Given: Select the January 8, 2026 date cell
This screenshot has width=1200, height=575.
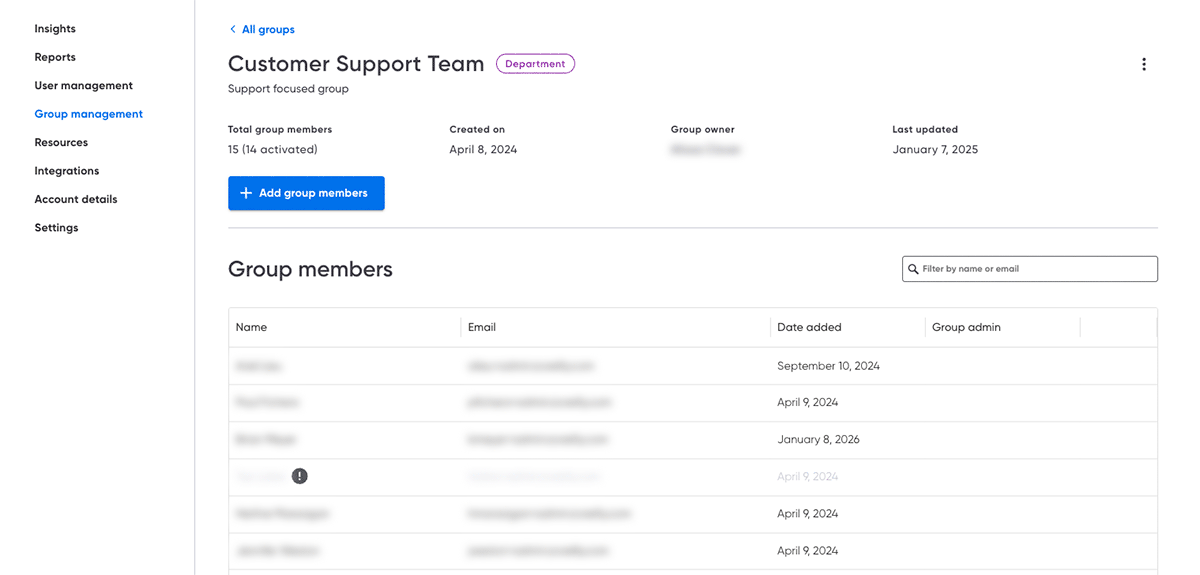Looking at the screenshot, I should click(818, 439).
